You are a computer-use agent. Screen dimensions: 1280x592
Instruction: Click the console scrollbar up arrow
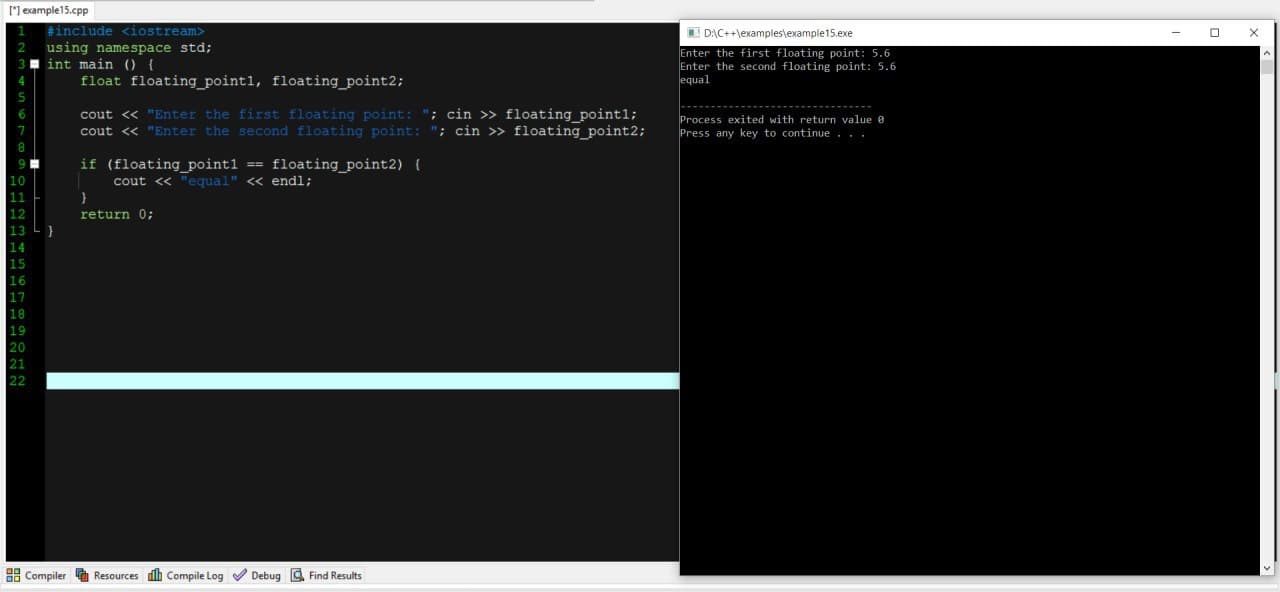click(x=1267, y=53)
